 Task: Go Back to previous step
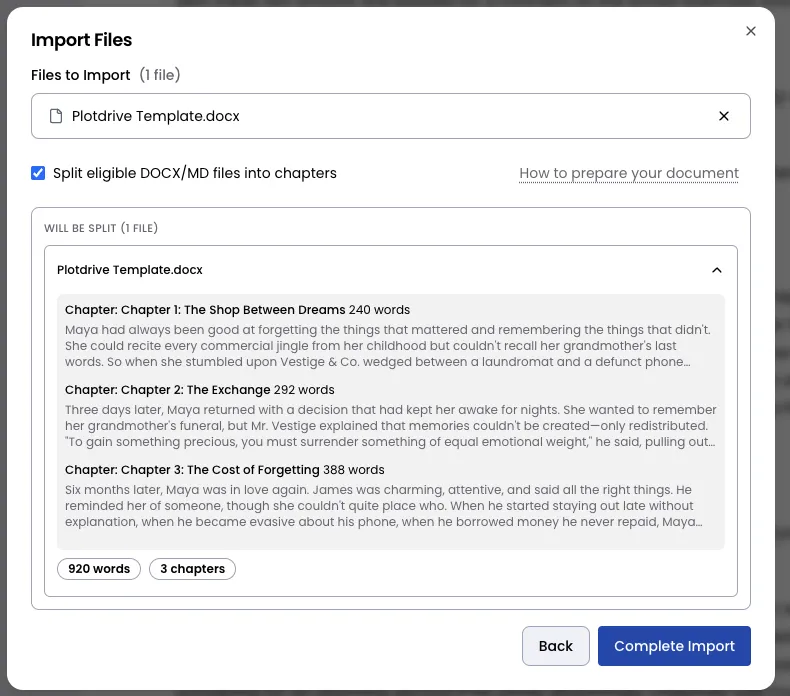tap(556, 646)
